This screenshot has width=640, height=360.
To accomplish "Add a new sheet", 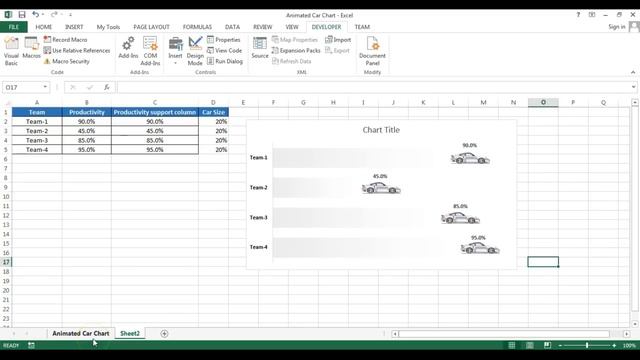I will point(164,334).
